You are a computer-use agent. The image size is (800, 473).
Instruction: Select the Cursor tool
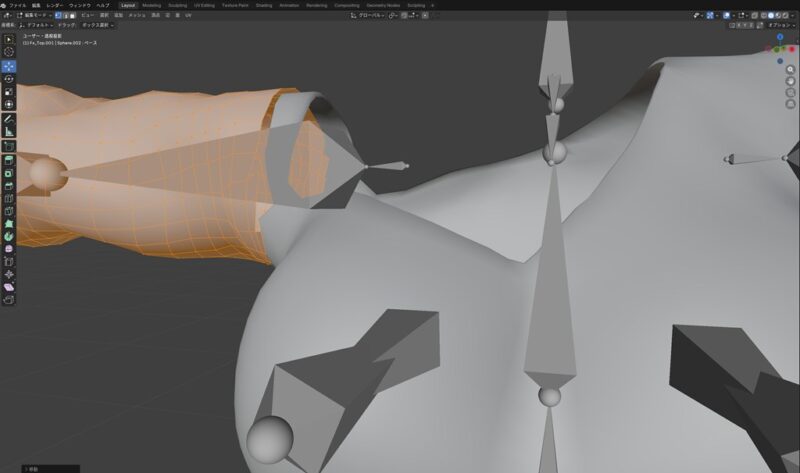[9, 51]
